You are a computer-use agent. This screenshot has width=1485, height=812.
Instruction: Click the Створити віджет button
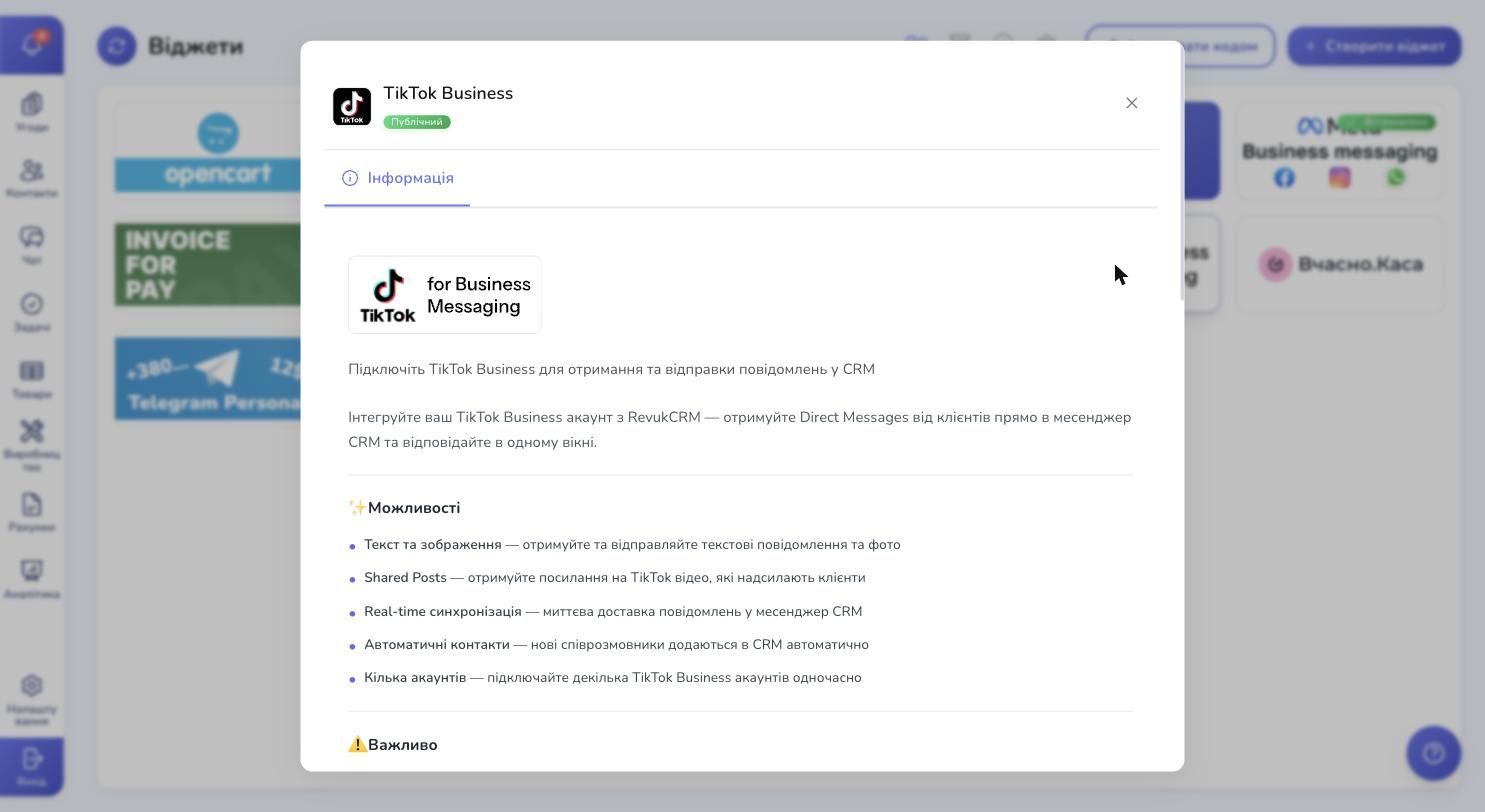(1374, 46)
